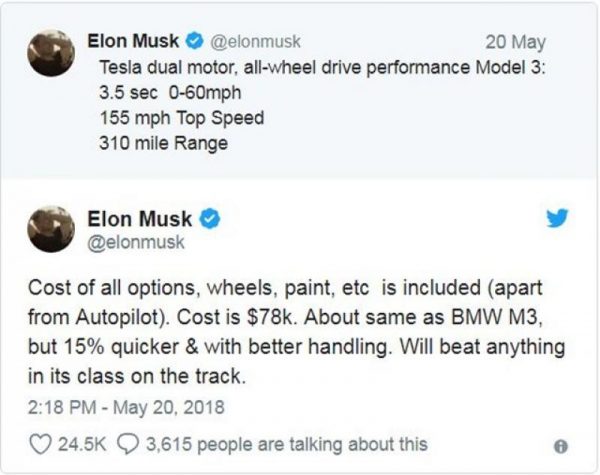
Task: Click the @elonmusk handle below main name
Action: 136,242
